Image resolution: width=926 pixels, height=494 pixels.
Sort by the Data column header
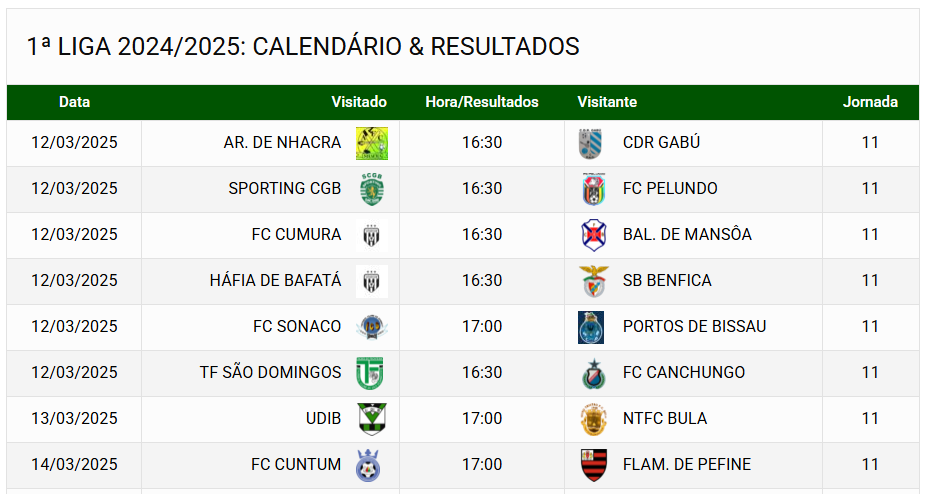74,102
